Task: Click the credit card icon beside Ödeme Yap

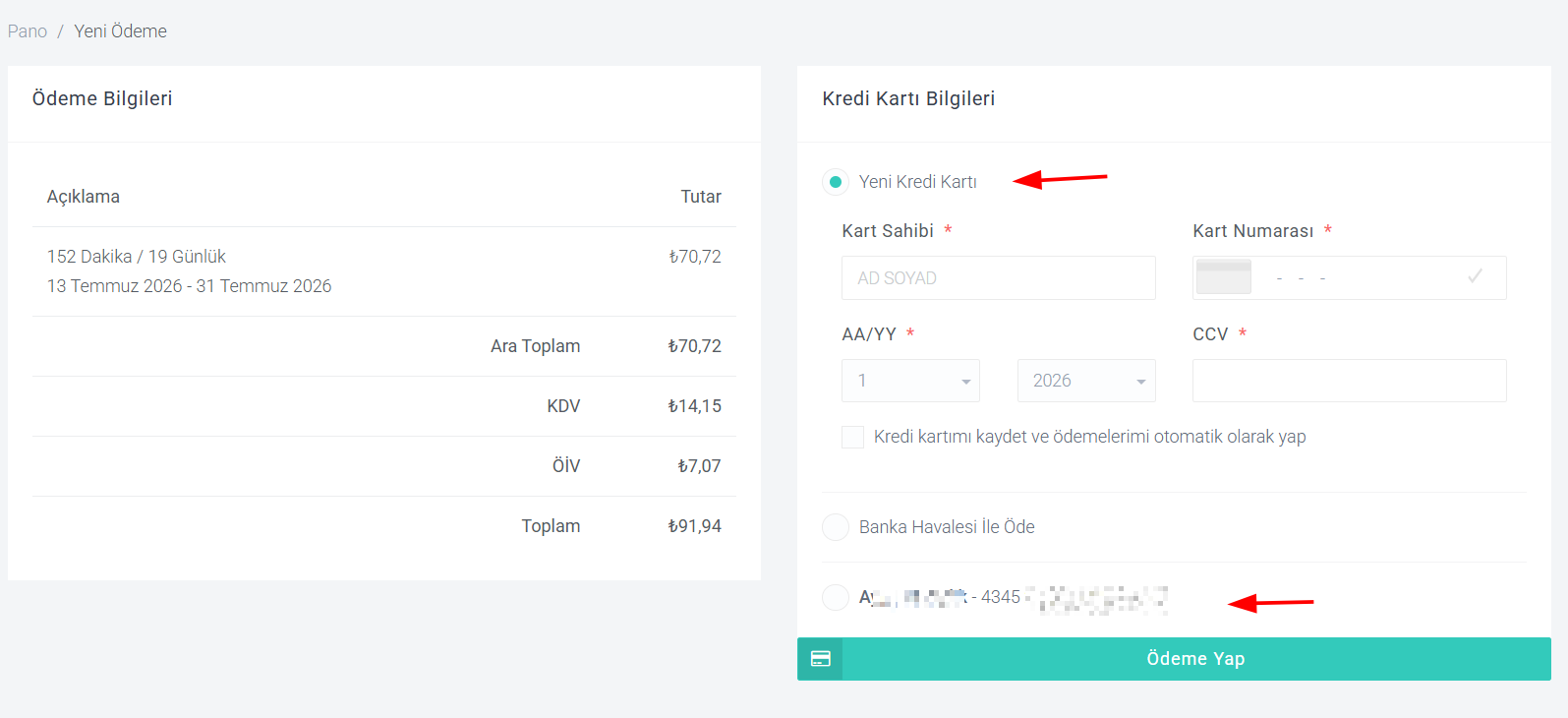Action: (820, 659)
